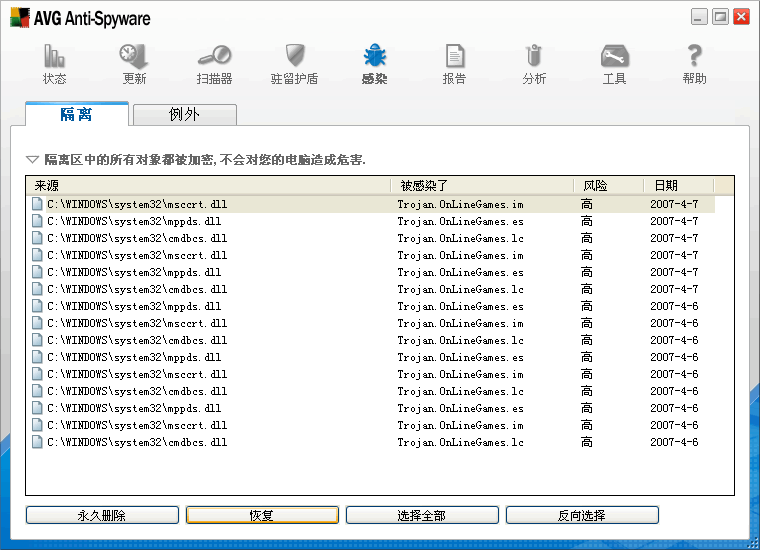Close the AVG Anti-Spyware window

point(742,17)
